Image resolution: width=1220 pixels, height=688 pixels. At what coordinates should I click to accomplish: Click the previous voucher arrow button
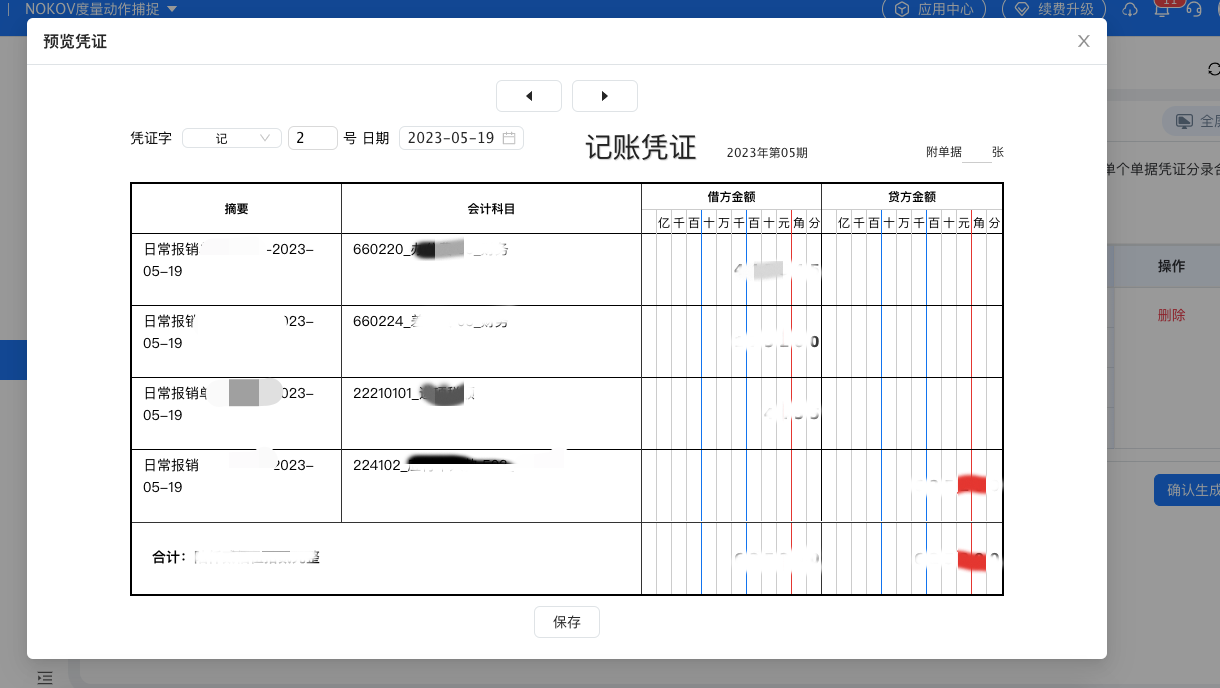coord(529,96)
